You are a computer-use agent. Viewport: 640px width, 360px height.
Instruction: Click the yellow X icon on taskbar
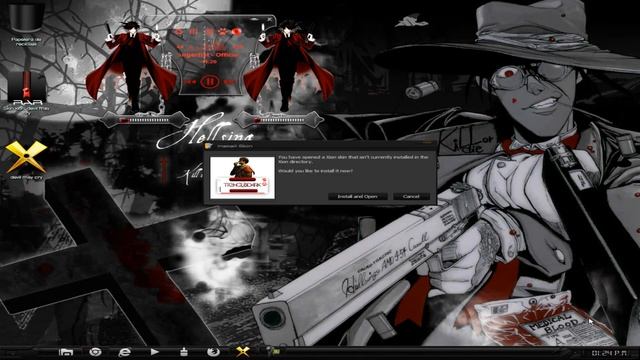coord(242,351)
